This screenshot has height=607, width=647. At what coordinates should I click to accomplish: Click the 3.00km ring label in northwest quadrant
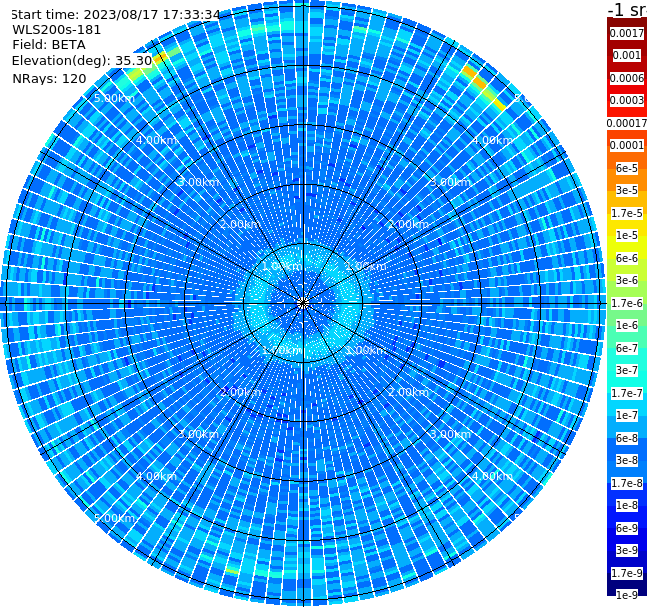click(x=198, y=182)
